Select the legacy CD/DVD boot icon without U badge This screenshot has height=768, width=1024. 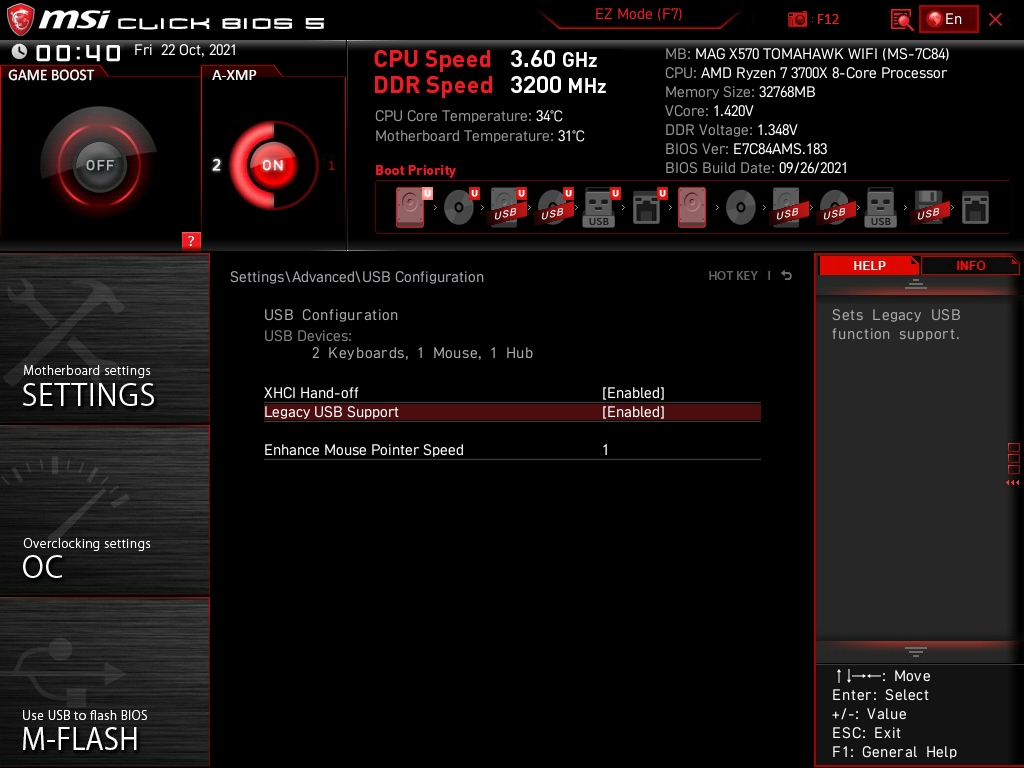741,208
